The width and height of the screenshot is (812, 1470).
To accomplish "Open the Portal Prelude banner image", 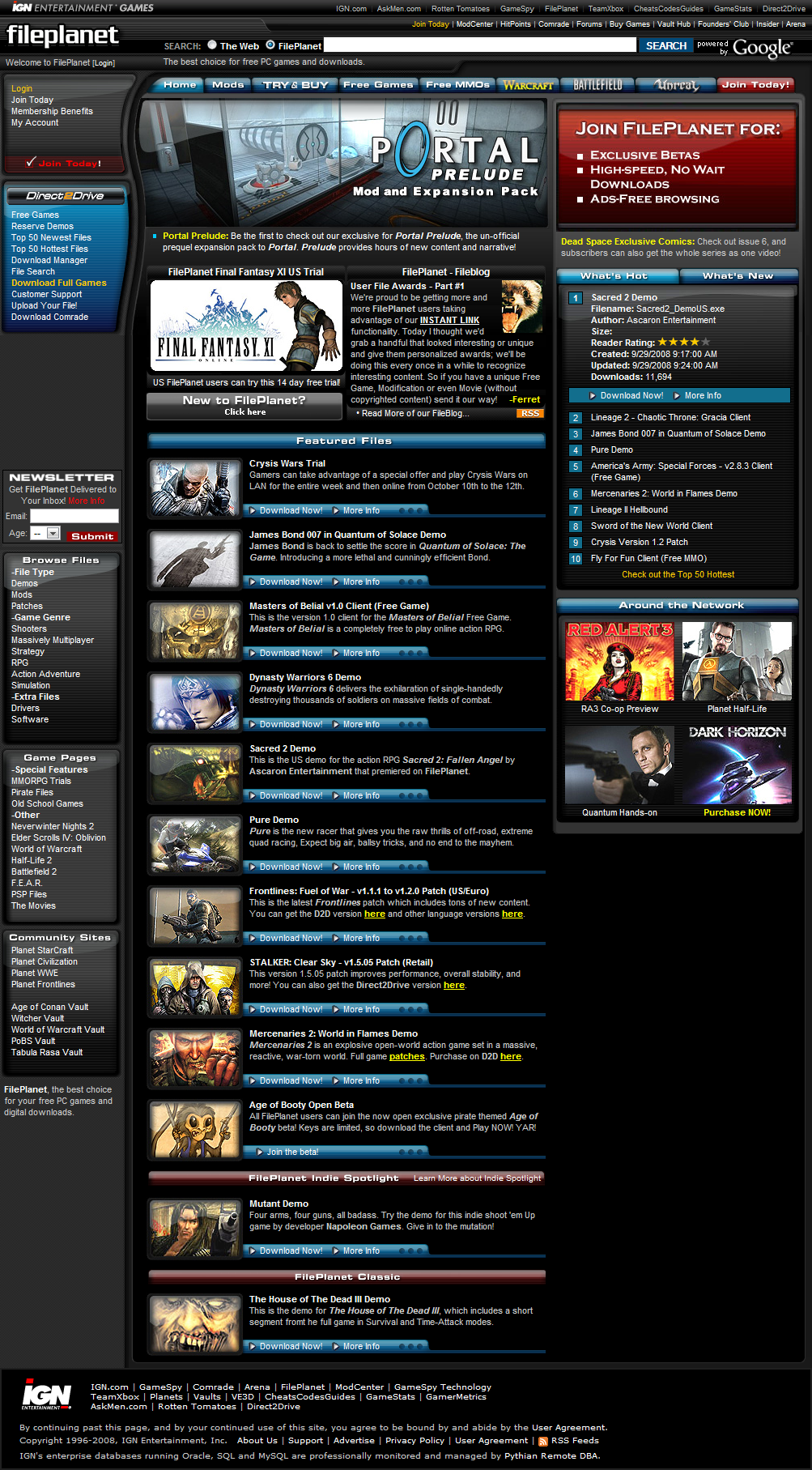I will point(344,162).
